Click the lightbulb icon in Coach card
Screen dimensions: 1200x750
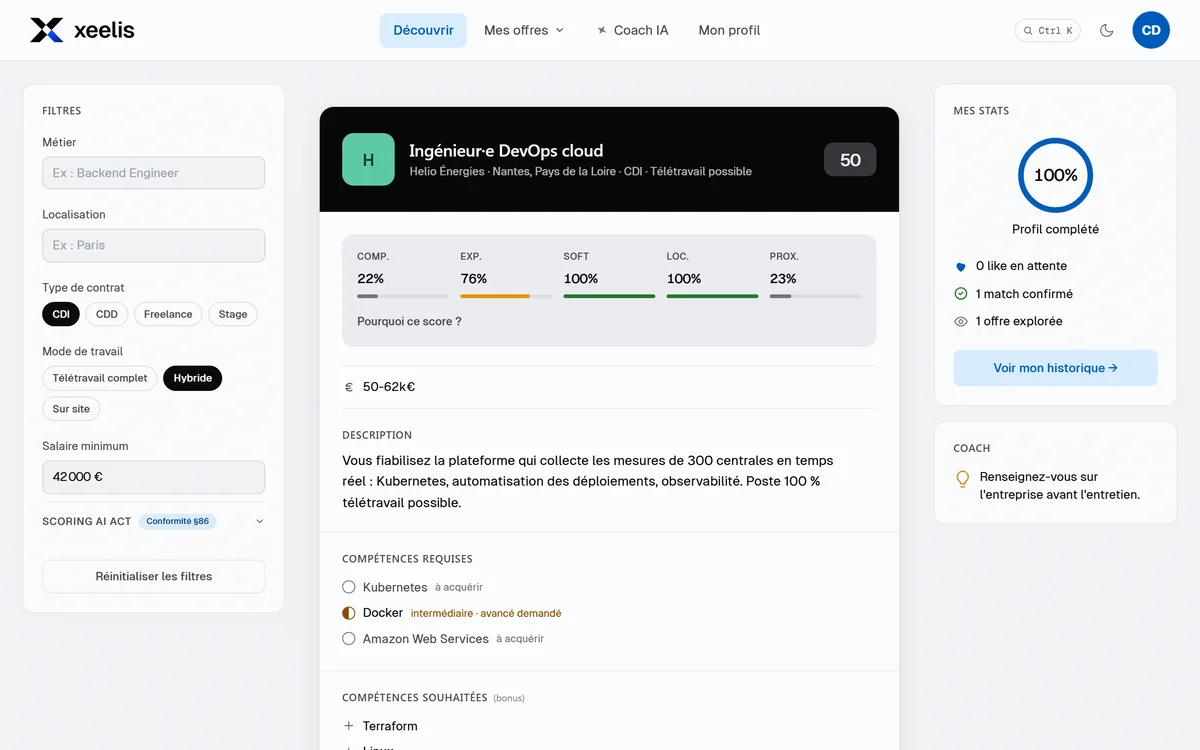tap(963, 479)
